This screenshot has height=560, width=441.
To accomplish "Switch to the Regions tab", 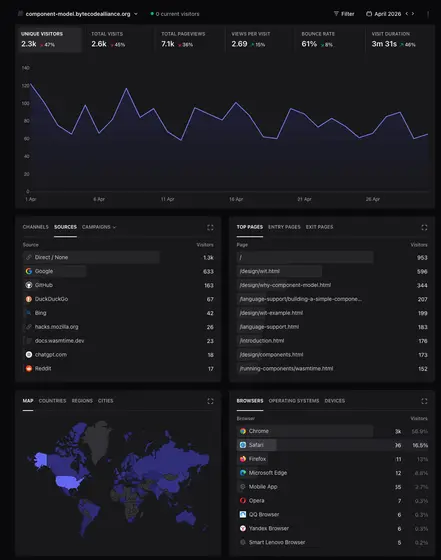I will 82,401.
